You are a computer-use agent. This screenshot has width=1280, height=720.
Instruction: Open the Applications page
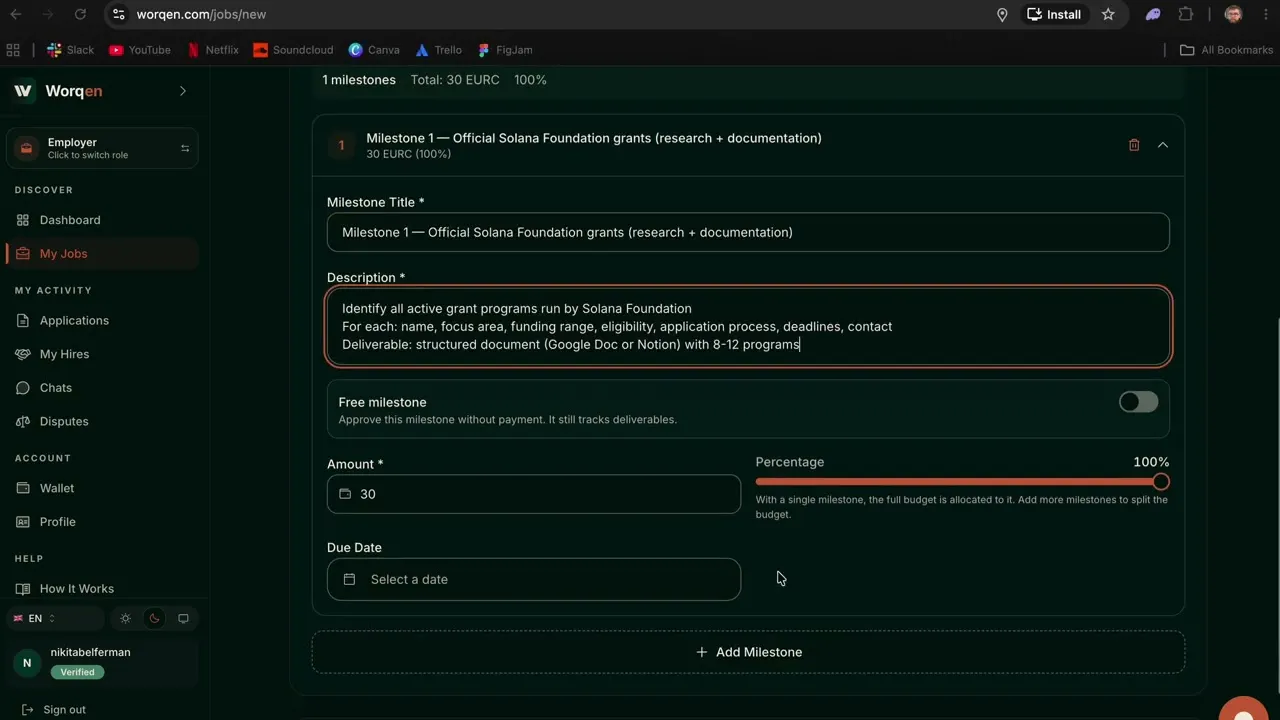(102, 321)
